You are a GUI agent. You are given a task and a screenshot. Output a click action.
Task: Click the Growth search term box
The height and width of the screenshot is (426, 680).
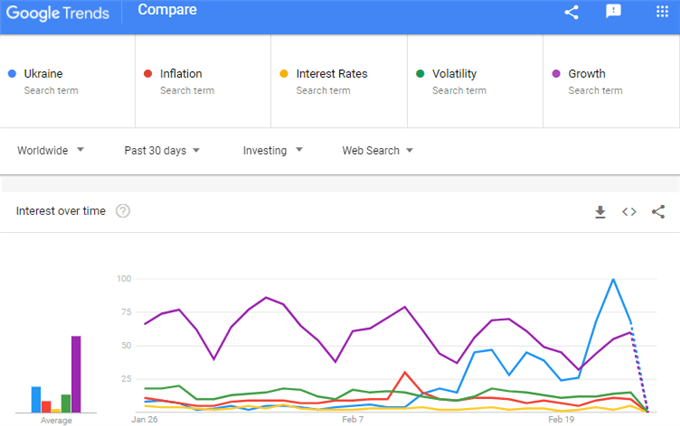(611, 81)
